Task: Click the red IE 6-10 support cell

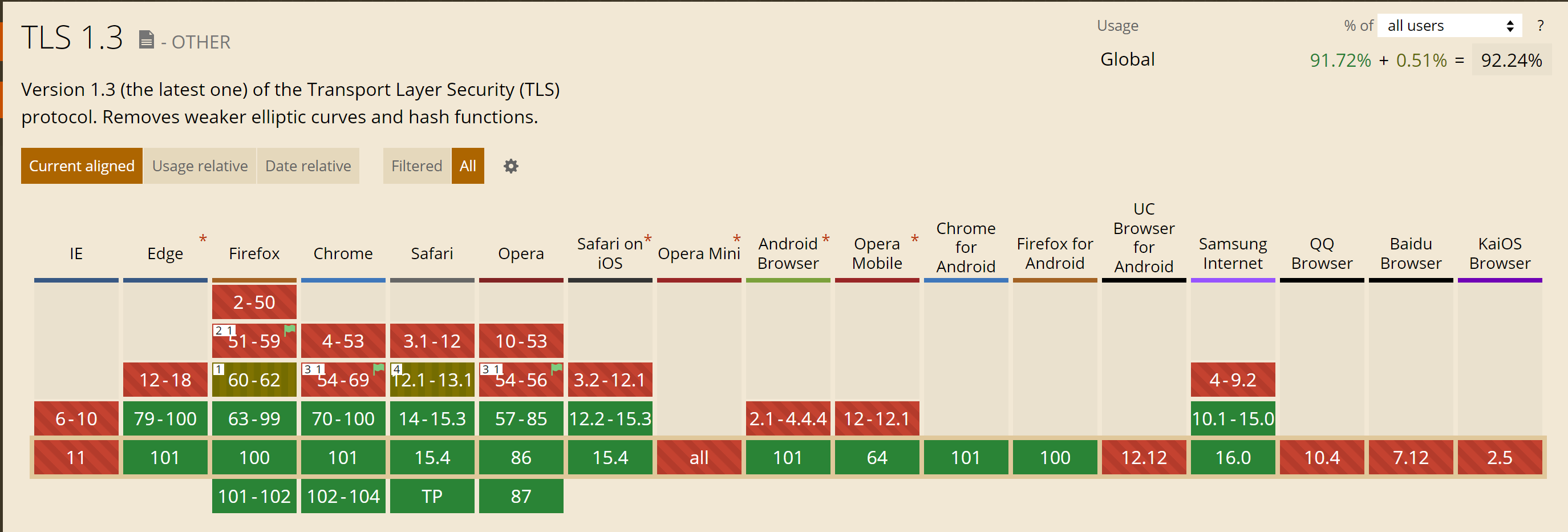Action: click(x=76, y=418)
